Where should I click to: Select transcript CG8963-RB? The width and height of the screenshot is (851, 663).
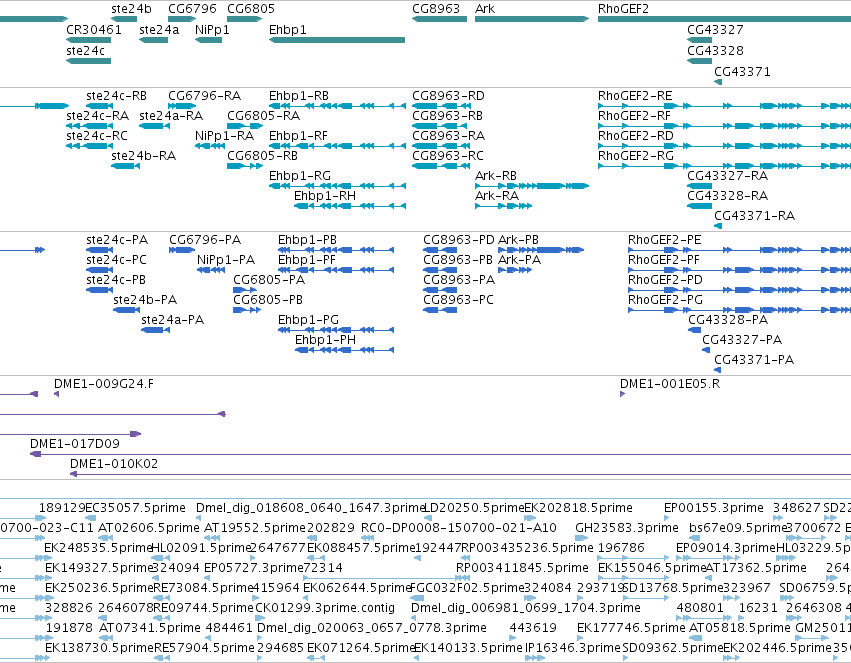point(447,116)
